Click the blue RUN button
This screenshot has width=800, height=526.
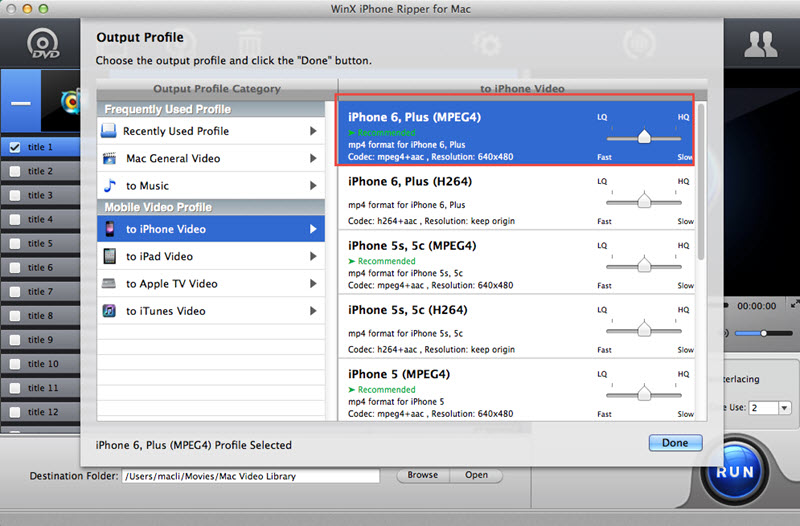(735, 472)
